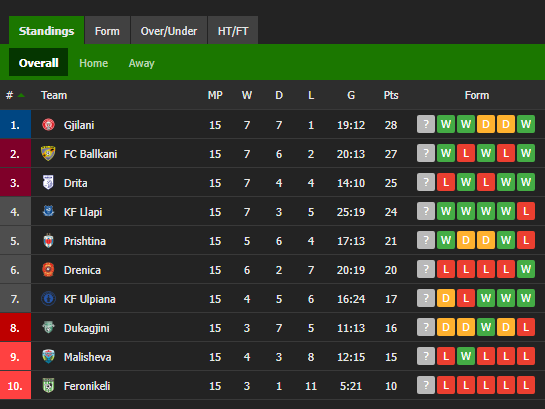This screenshot has height=409, width=545.
Task: Click Gjilani's upcoming match question-mark box
Action: (426, 124)
